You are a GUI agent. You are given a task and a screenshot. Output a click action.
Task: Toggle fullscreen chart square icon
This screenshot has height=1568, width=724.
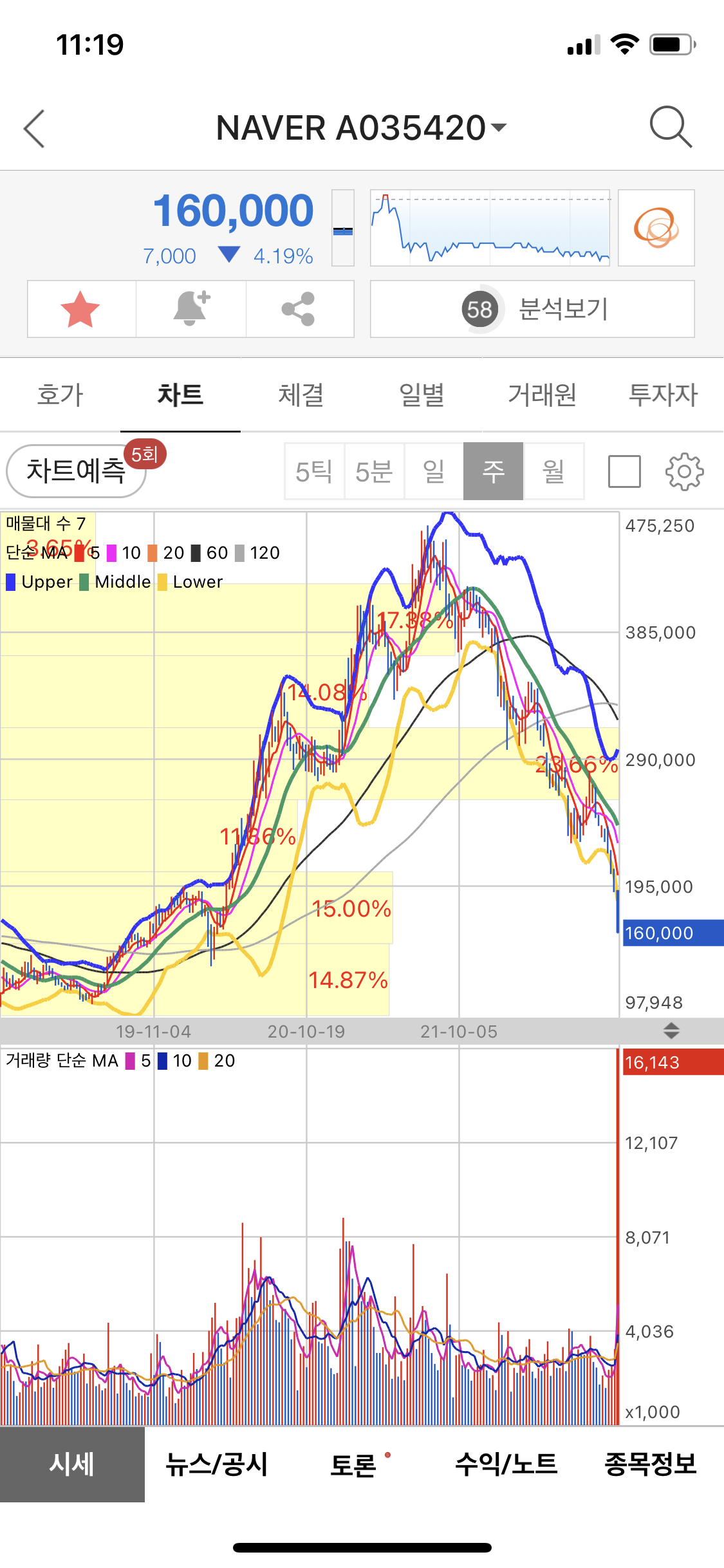click(x=624, y=471)
